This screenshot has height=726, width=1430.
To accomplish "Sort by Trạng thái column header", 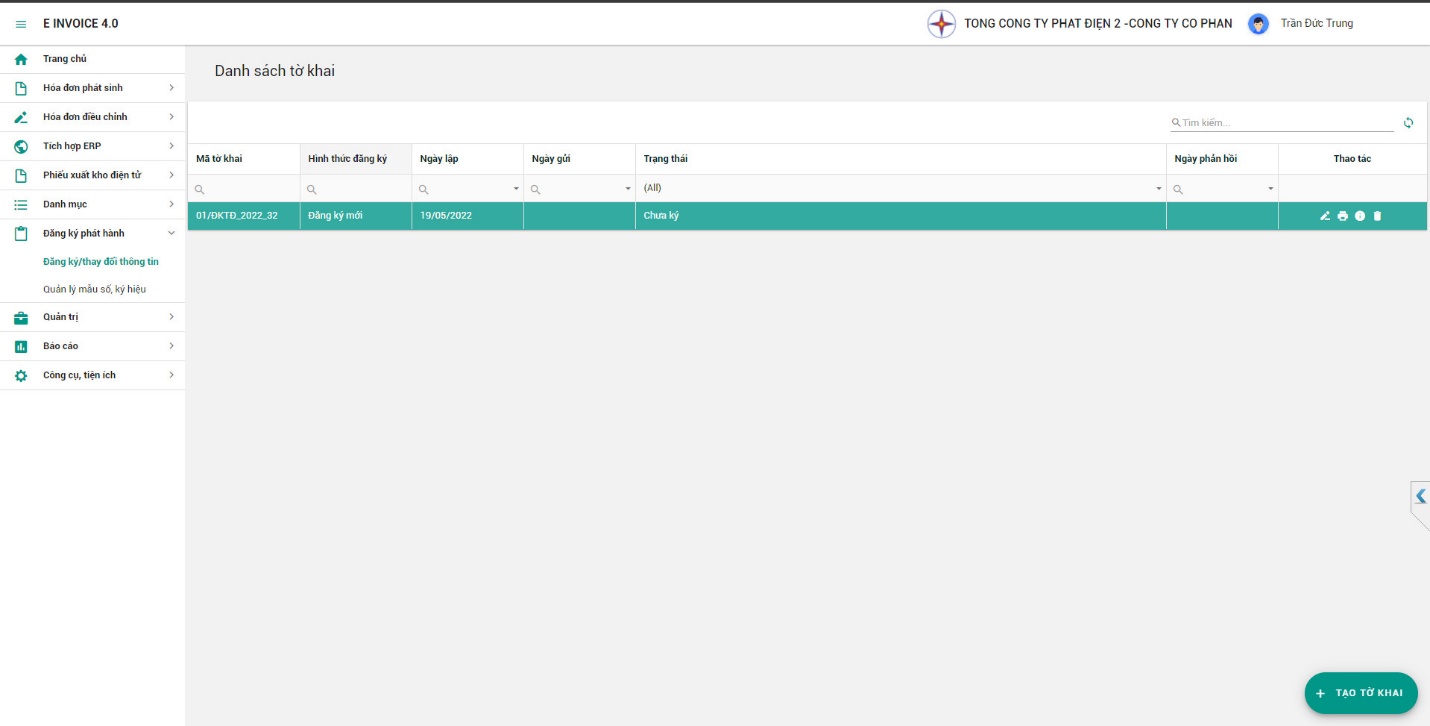I will [901, 159].
